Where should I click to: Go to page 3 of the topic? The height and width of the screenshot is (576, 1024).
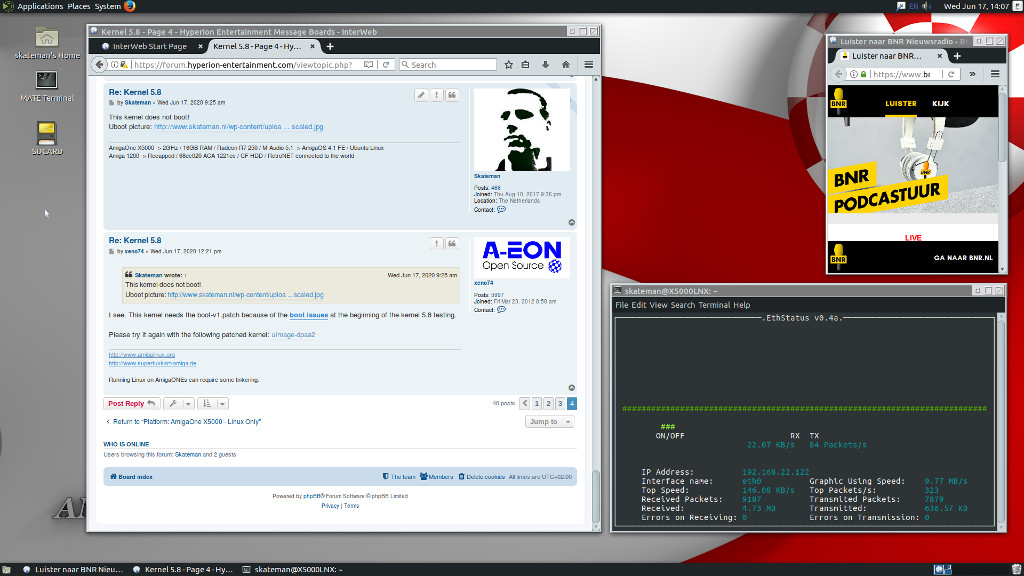pyautogui.click(x=560, y=404)
